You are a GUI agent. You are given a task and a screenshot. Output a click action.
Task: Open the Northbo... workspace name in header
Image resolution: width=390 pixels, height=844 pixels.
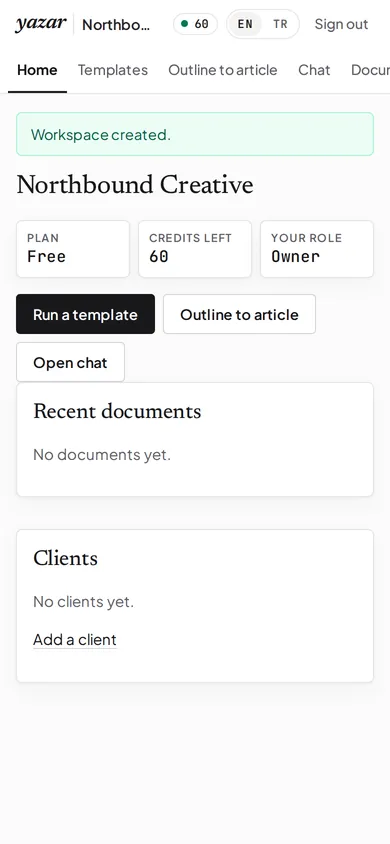coord(116,24)
